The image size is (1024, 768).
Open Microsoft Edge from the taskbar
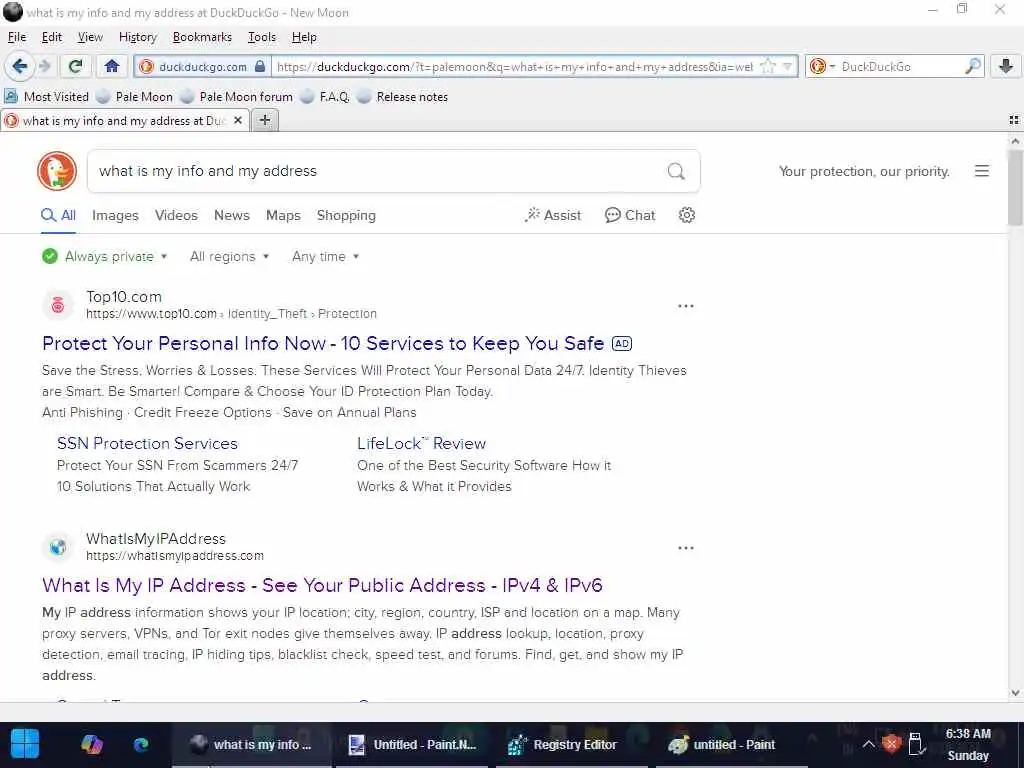coord(141,744)
